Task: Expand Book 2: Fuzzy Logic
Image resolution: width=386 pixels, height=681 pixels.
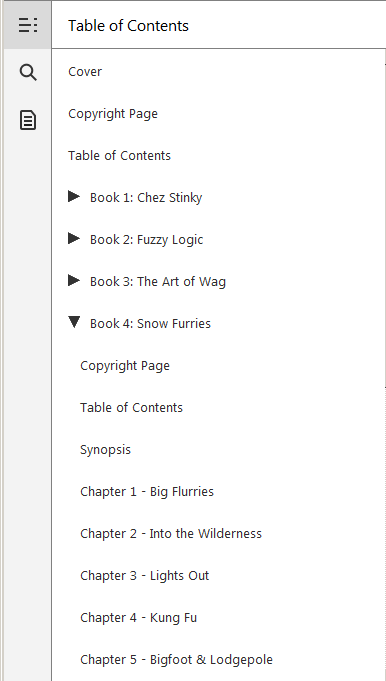Action: click(x=74, y=238)
